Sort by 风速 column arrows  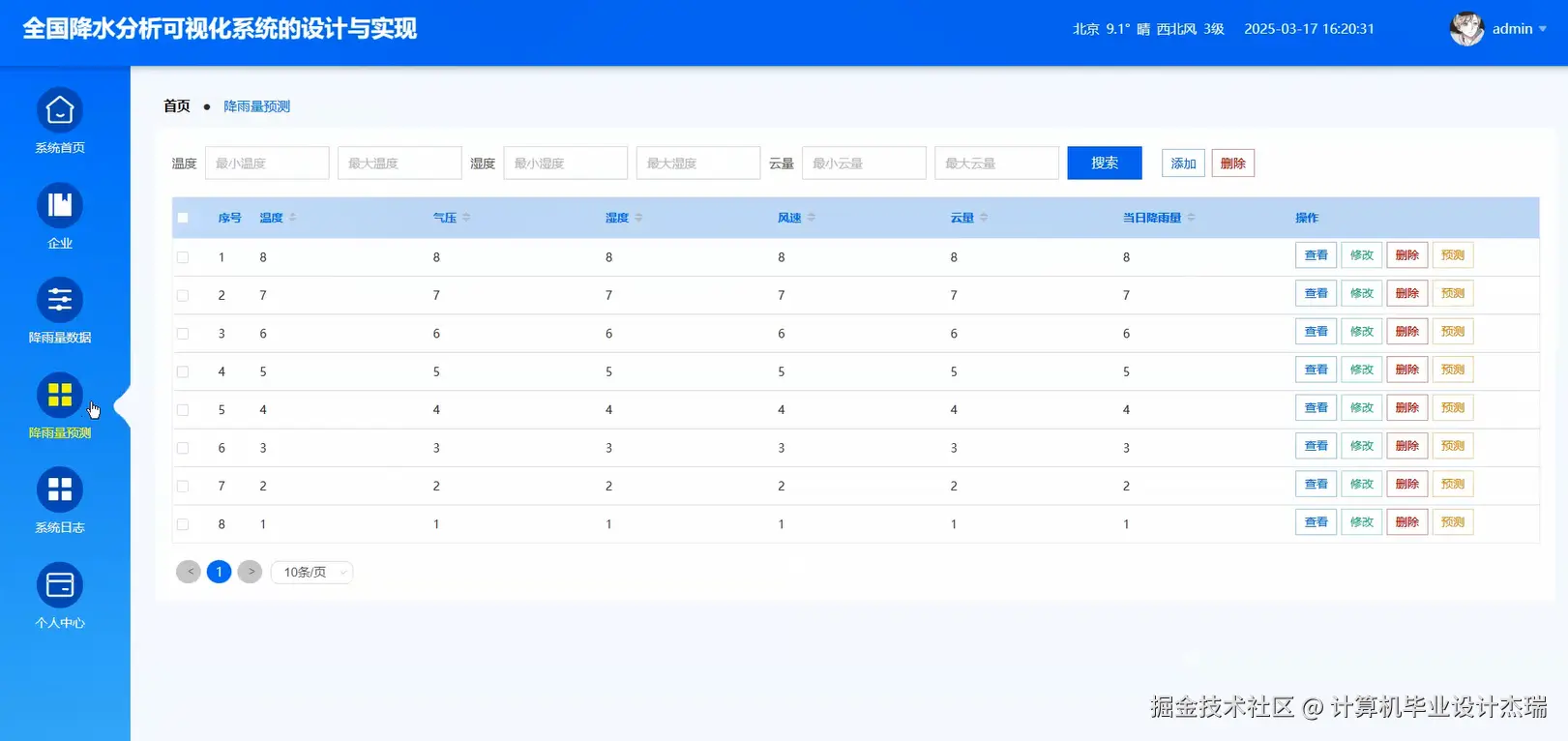[812, 218]
